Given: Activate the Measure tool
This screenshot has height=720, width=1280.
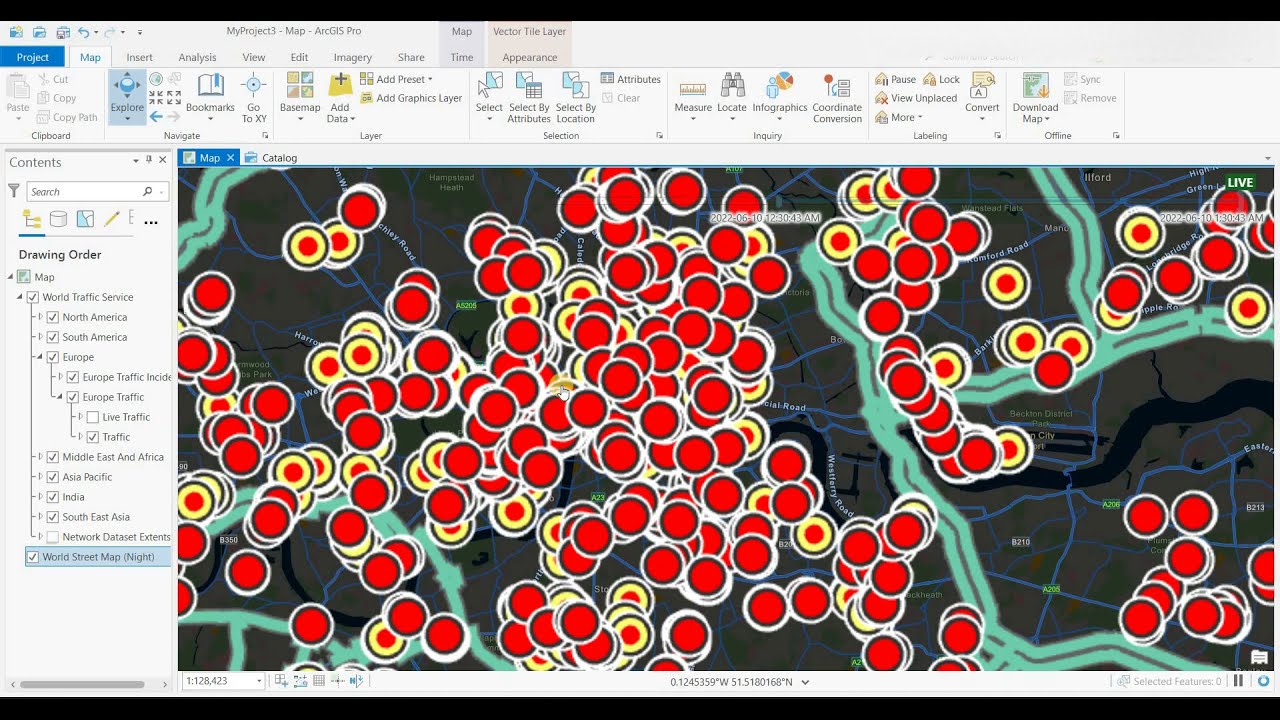Looking at the screenshot, I should tap(693, 96).
